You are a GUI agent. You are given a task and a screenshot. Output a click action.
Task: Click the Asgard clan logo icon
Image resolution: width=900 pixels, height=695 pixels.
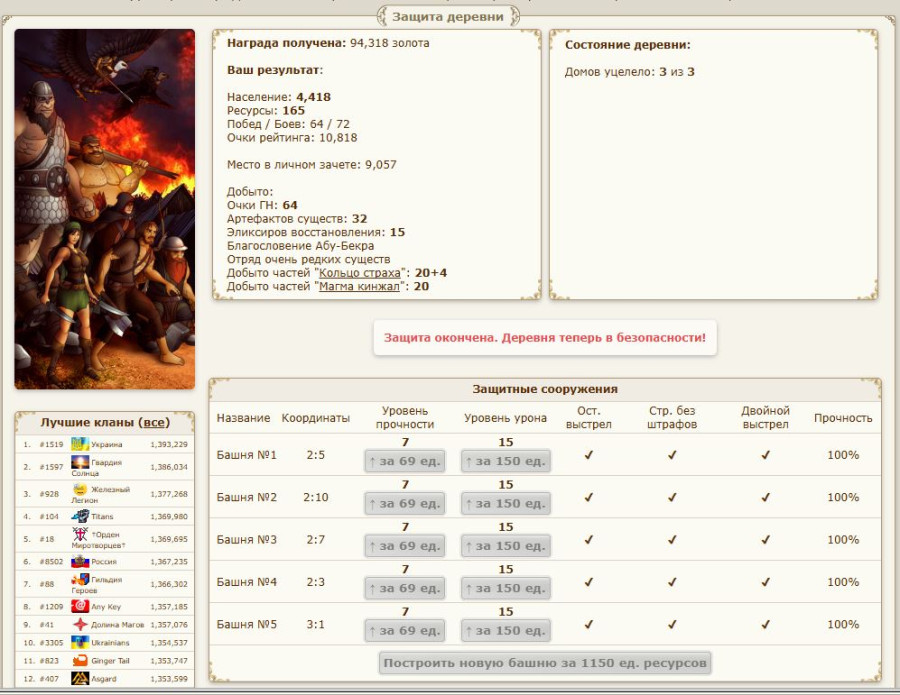[x=80, y=678]
